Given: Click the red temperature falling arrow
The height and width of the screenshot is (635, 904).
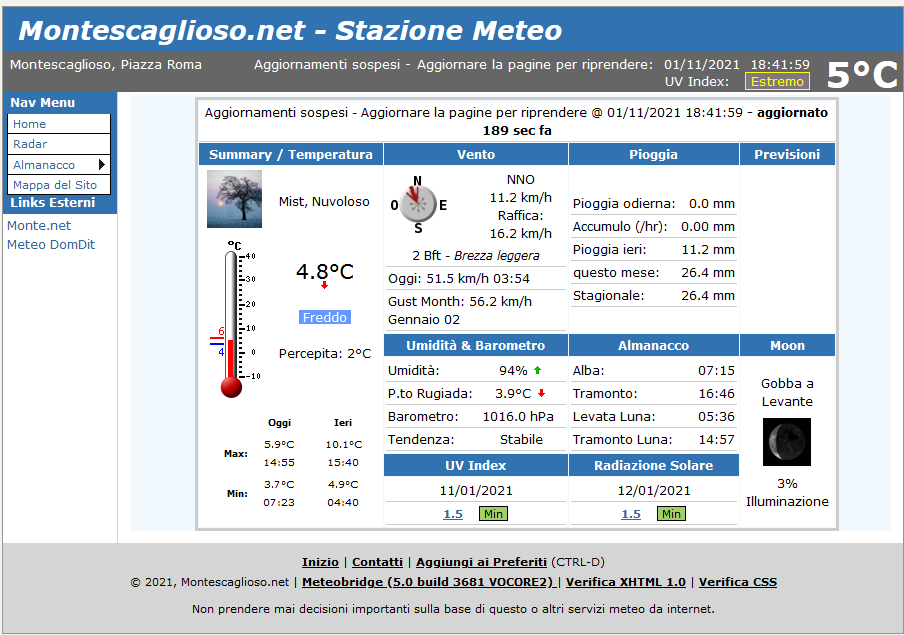Looking at the screenshot, I should pyautogui.click(x=324, y=286).
